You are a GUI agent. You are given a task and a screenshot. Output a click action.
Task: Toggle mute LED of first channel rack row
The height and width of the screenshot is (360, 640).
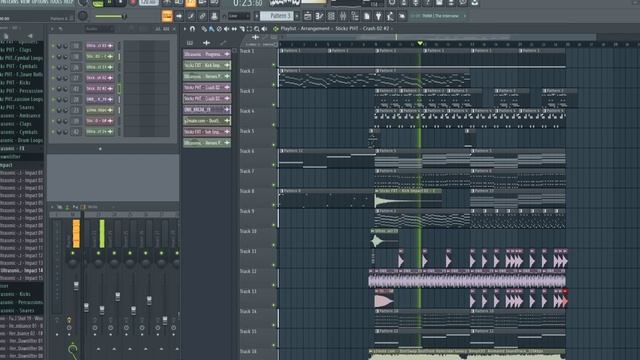pos(53,46)
